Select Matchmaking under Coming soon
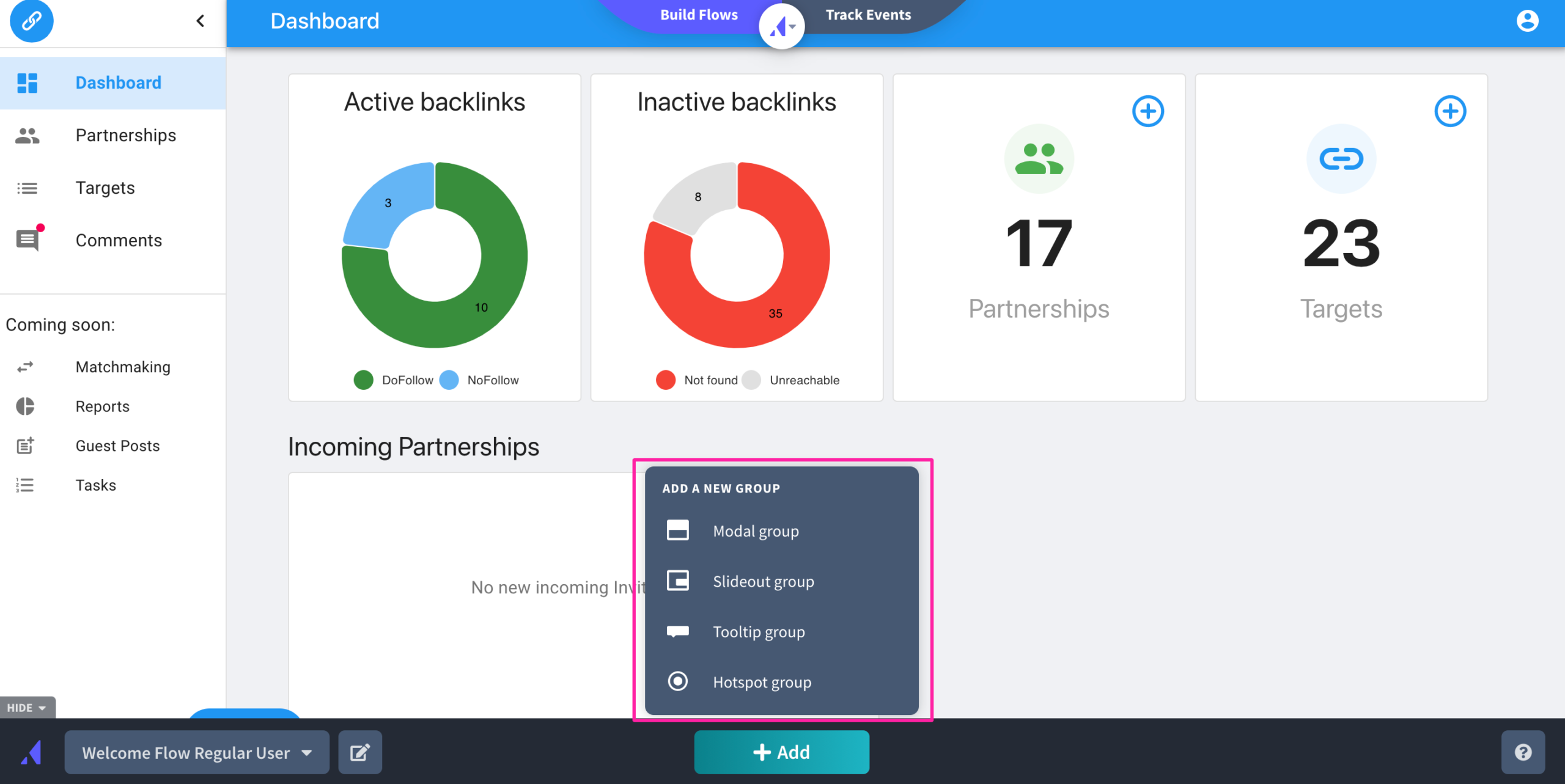 pyautogui.click(x=123, y=367)
